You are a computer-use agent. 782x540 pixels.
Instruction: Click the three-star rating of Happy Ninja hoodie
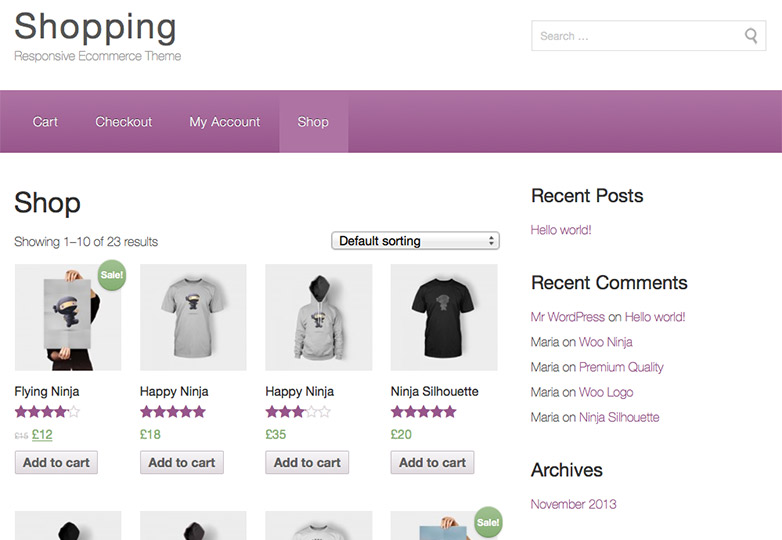click(298, 412)
